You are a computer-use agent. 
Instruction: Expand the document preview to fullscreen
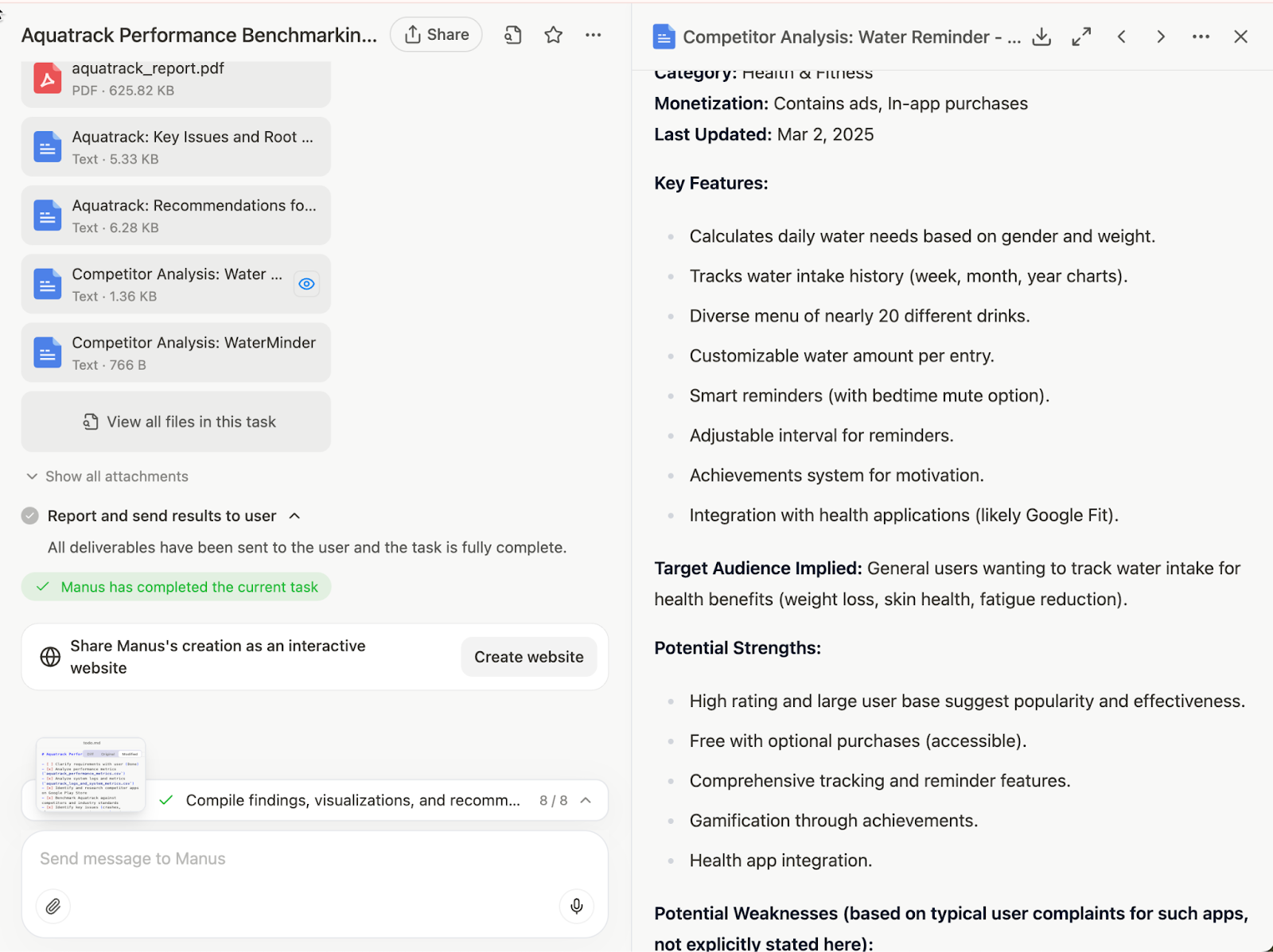(1081, 37)
